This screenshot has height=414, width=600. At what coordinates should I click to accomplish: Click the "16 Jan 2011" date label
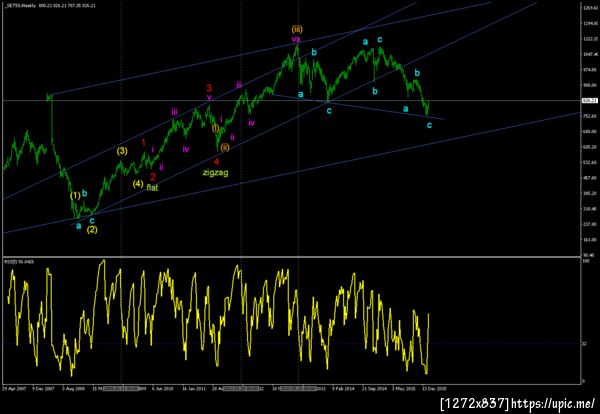point(194,388)
